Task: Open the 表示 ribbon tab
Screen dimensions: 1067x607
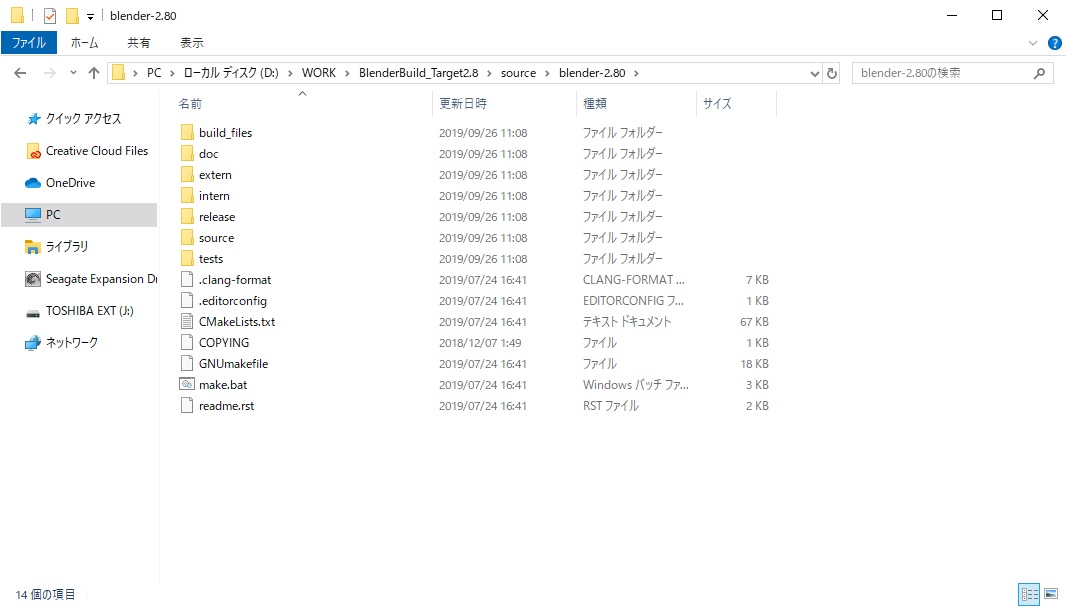Action: pyautogui.click(x=191, y=43)
